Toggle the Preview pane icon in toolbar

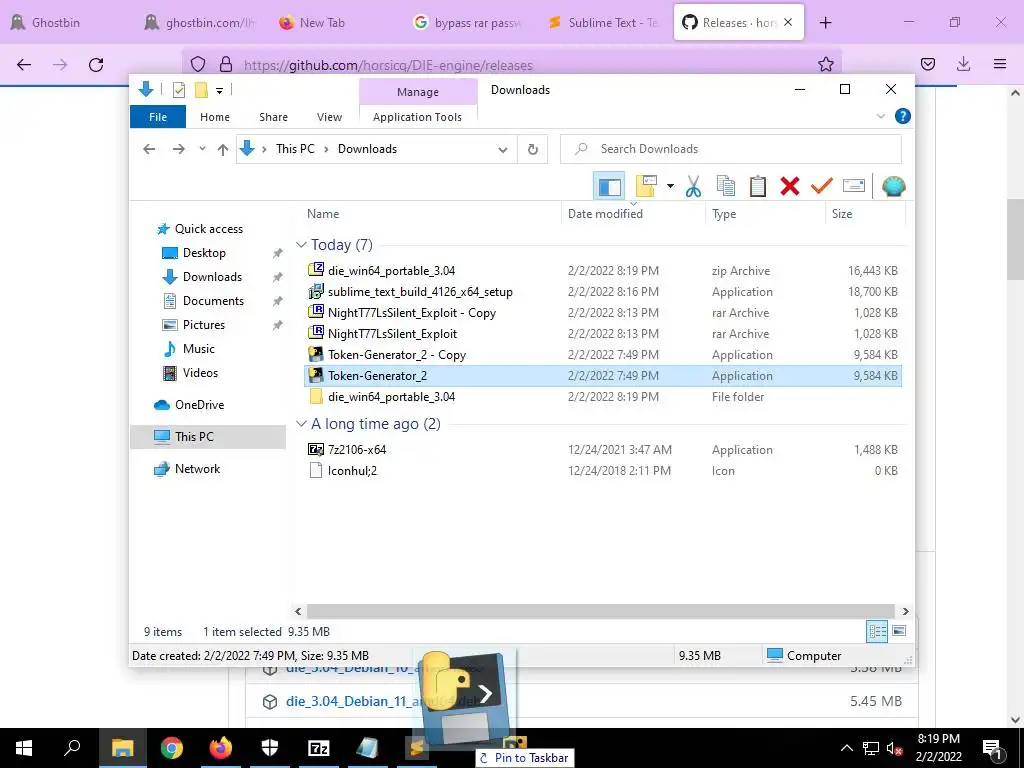[x=609, y=187]
